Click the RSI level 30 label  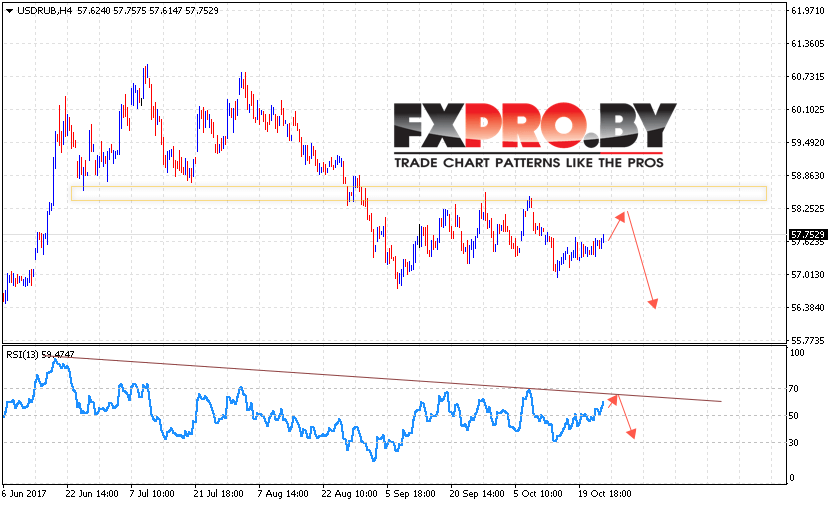point(794,443)
